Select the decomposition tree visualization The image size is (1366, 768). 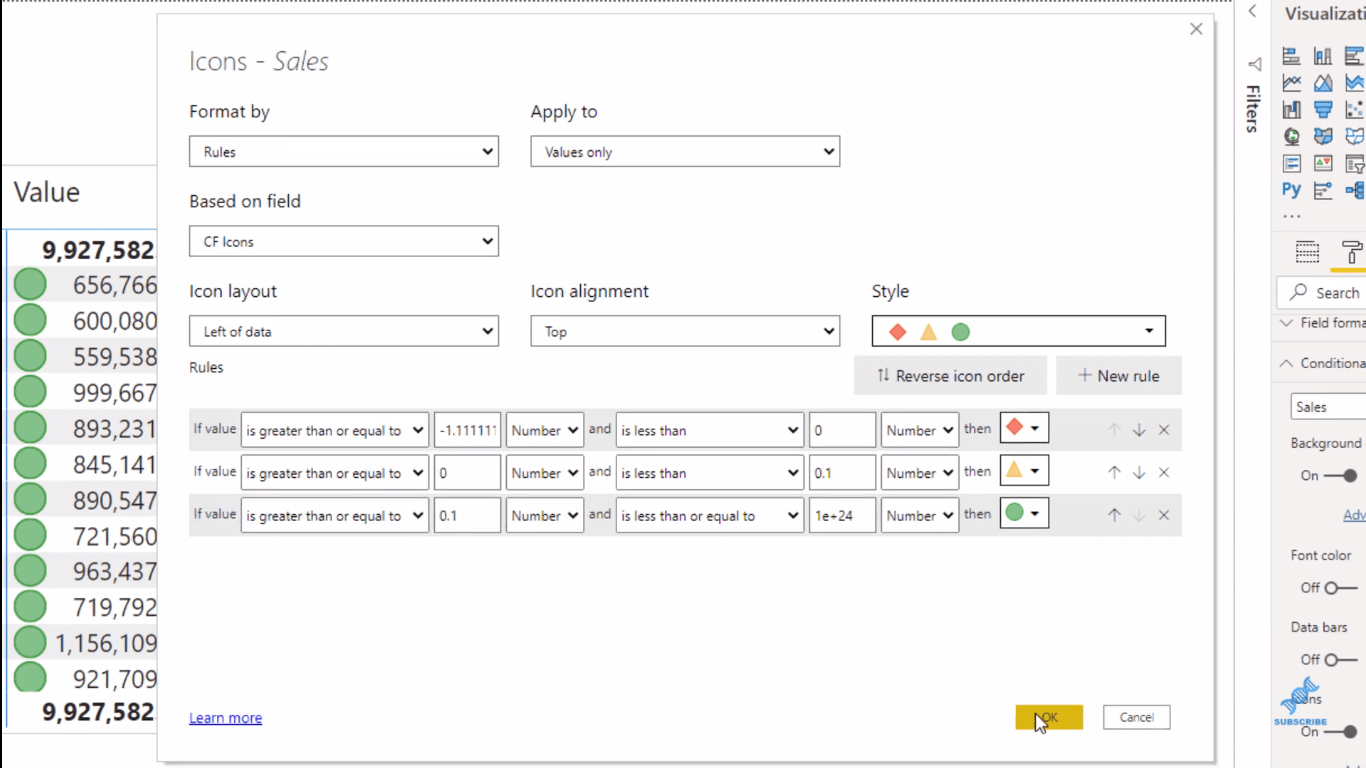click(x=1355, y=190)
